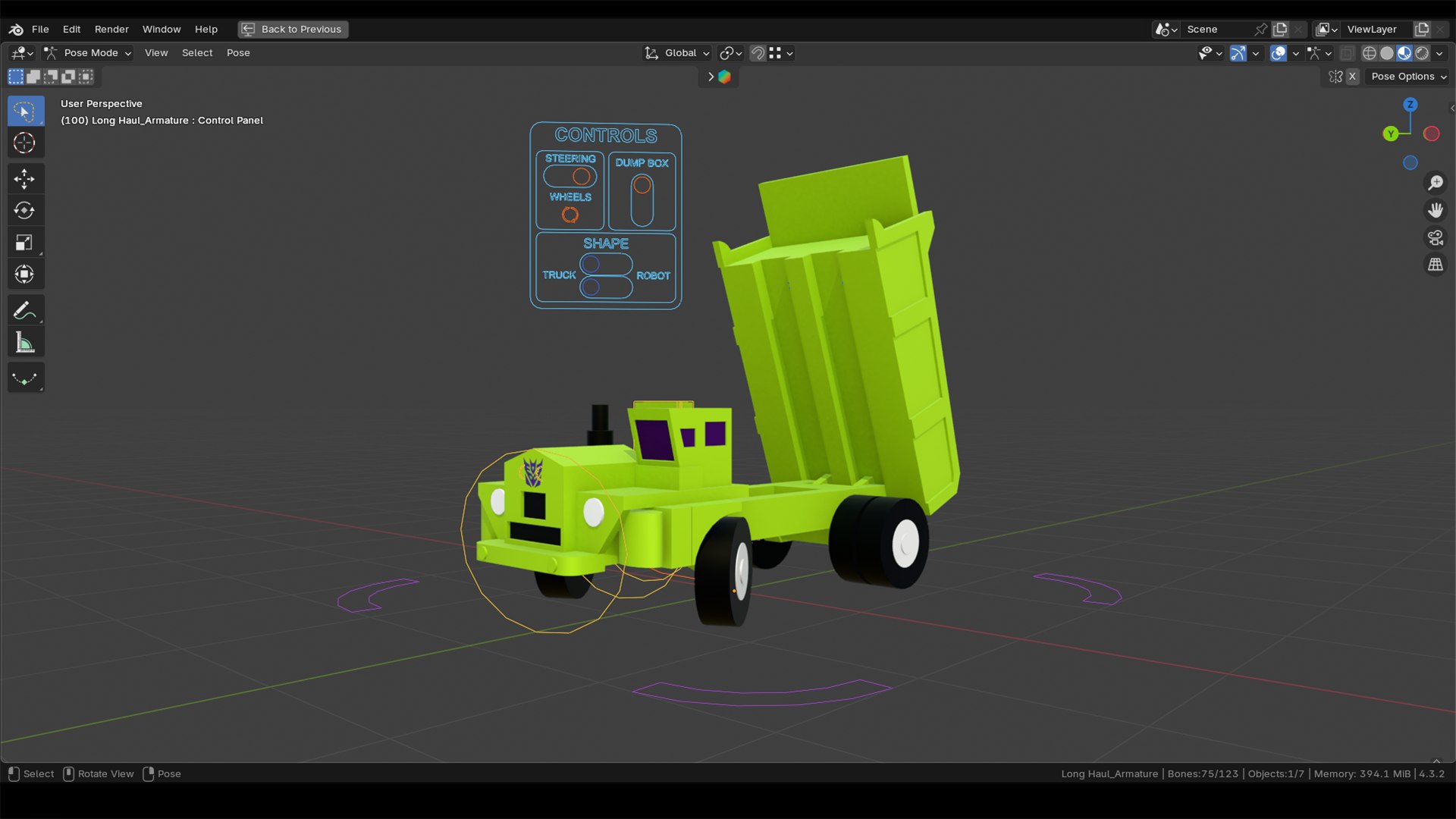Click the zoom magnifier navigation icon
Image resolution: width=1456 pixels, height=819 pixels.
(1436, 183)
